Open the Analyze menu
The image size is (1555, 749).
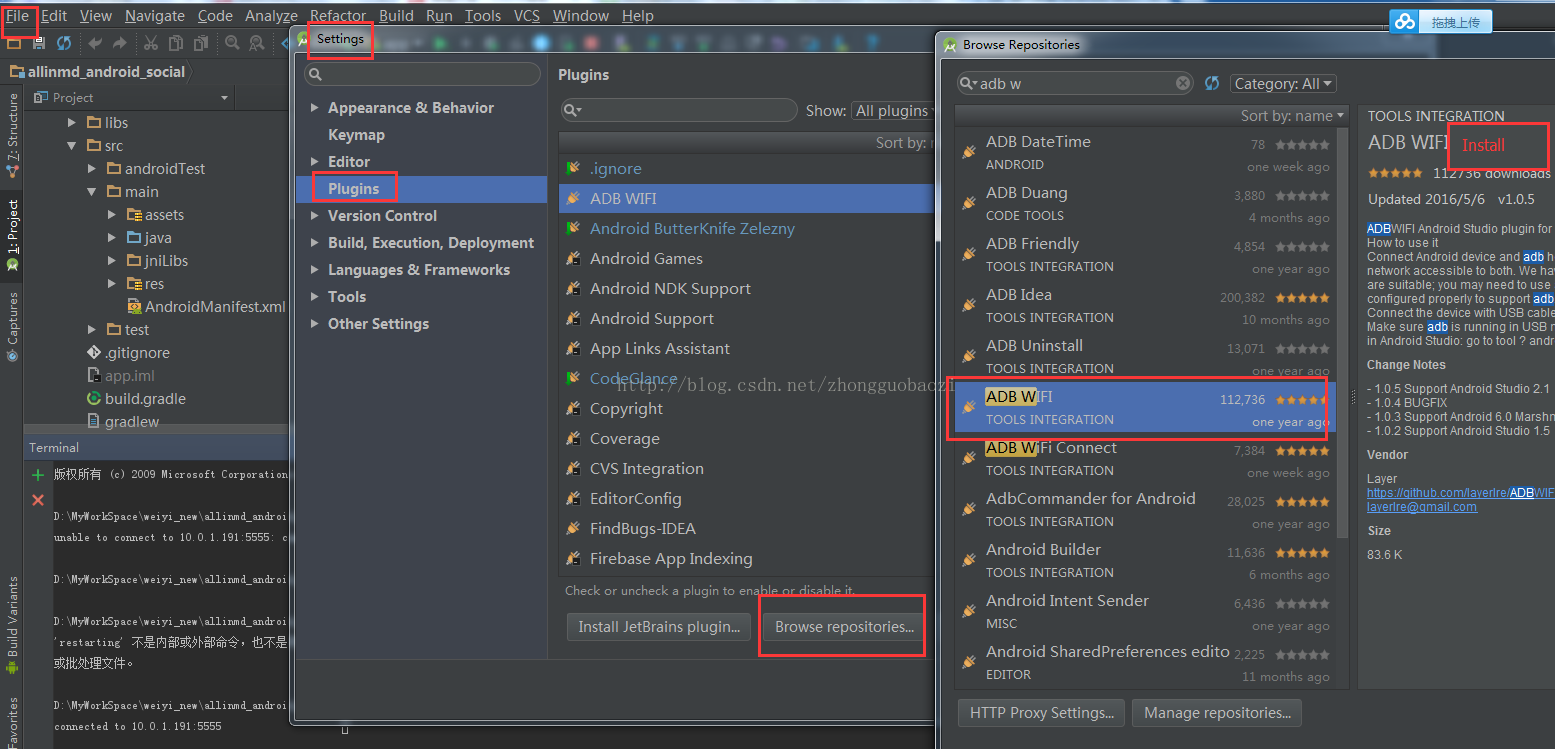(271, 15)
